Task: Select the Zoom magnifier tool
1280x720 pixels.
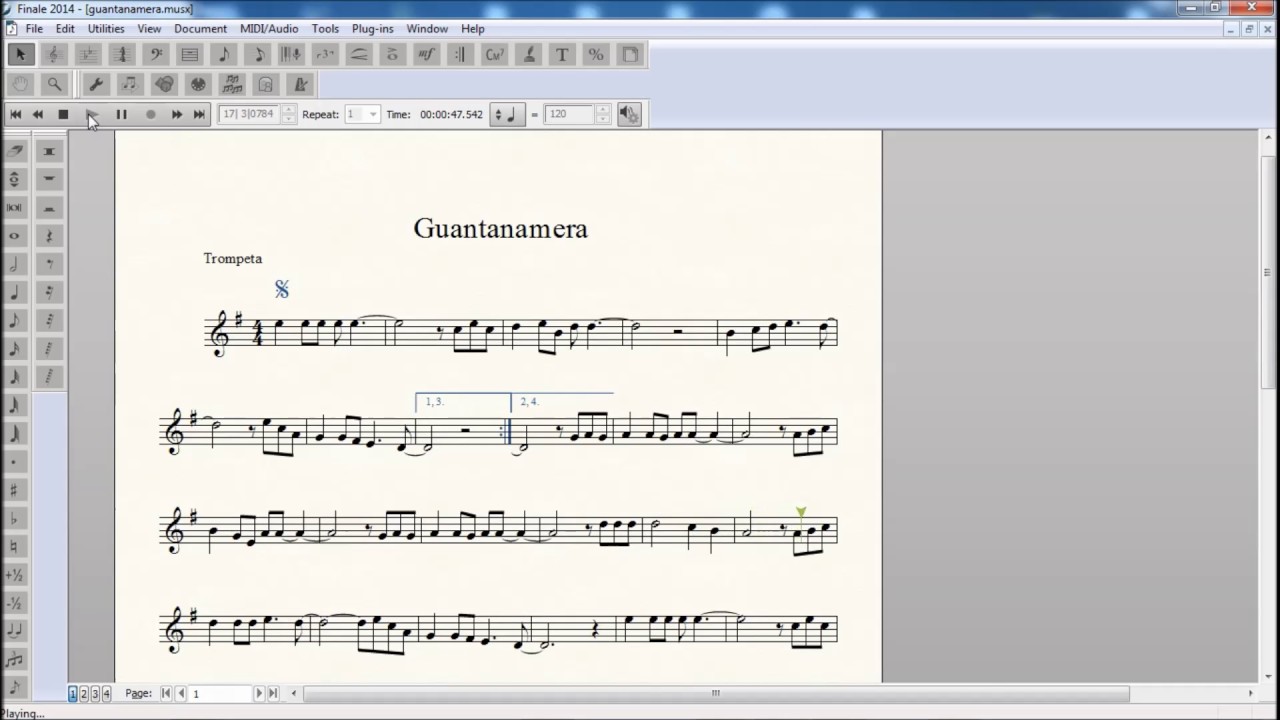Action: 54,84
